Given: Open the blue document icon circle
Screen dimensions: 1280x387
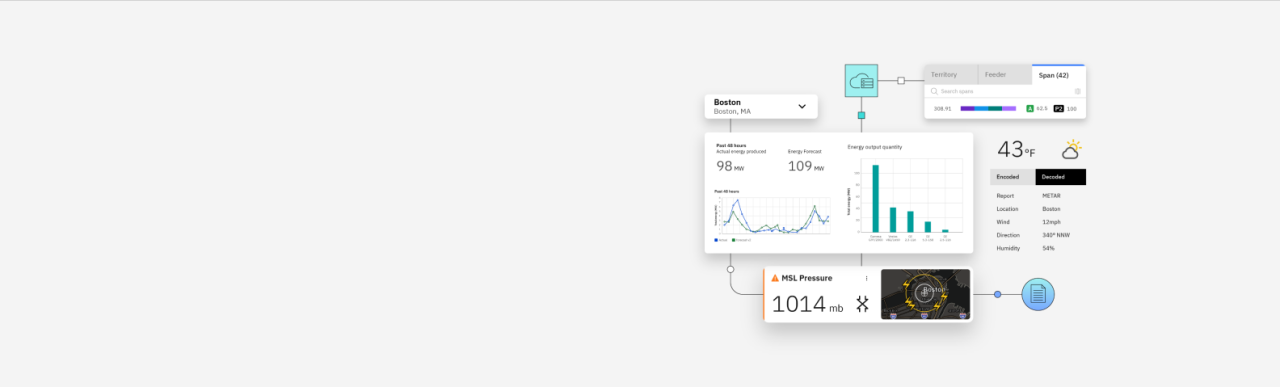Looking at the screenshot, I should click(1038, 294).
